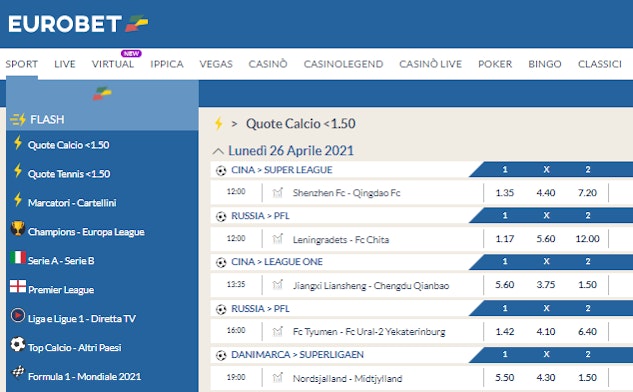Open stats icon for Jiangxi Liansheng - Chengdu Qianbao

click(x=277, y=285)
